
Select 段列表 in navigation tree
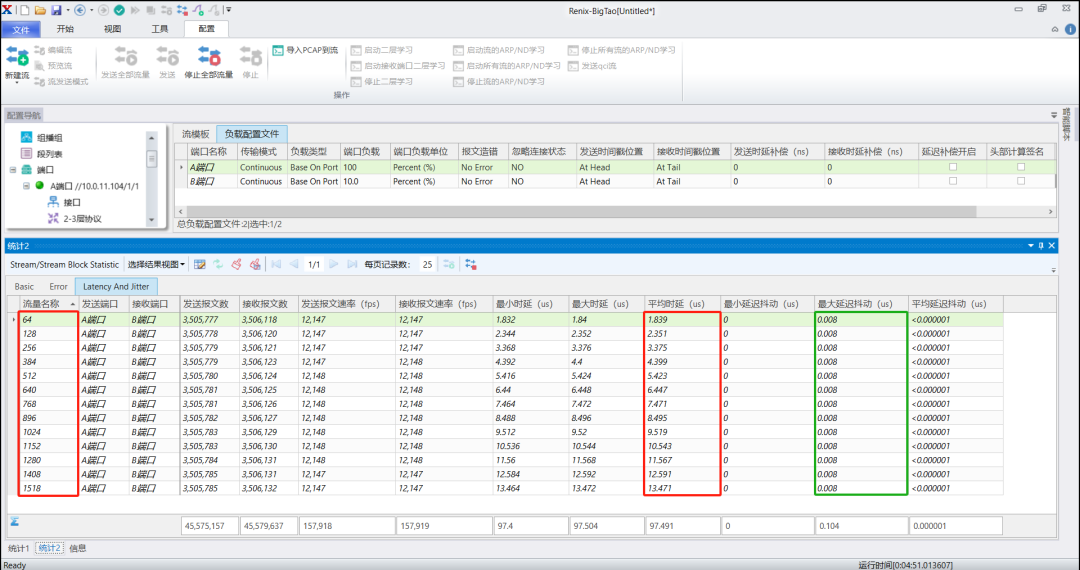[x=41, y=154]
